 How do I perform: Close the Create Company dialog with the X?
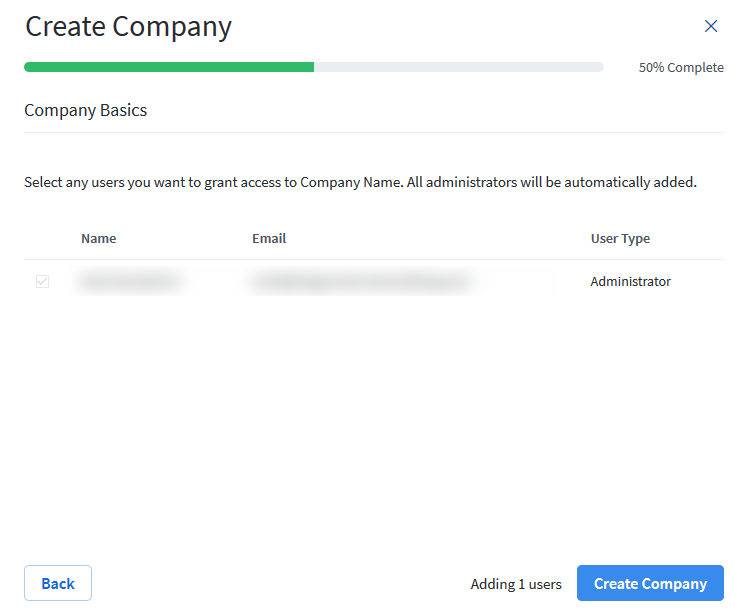711,26
